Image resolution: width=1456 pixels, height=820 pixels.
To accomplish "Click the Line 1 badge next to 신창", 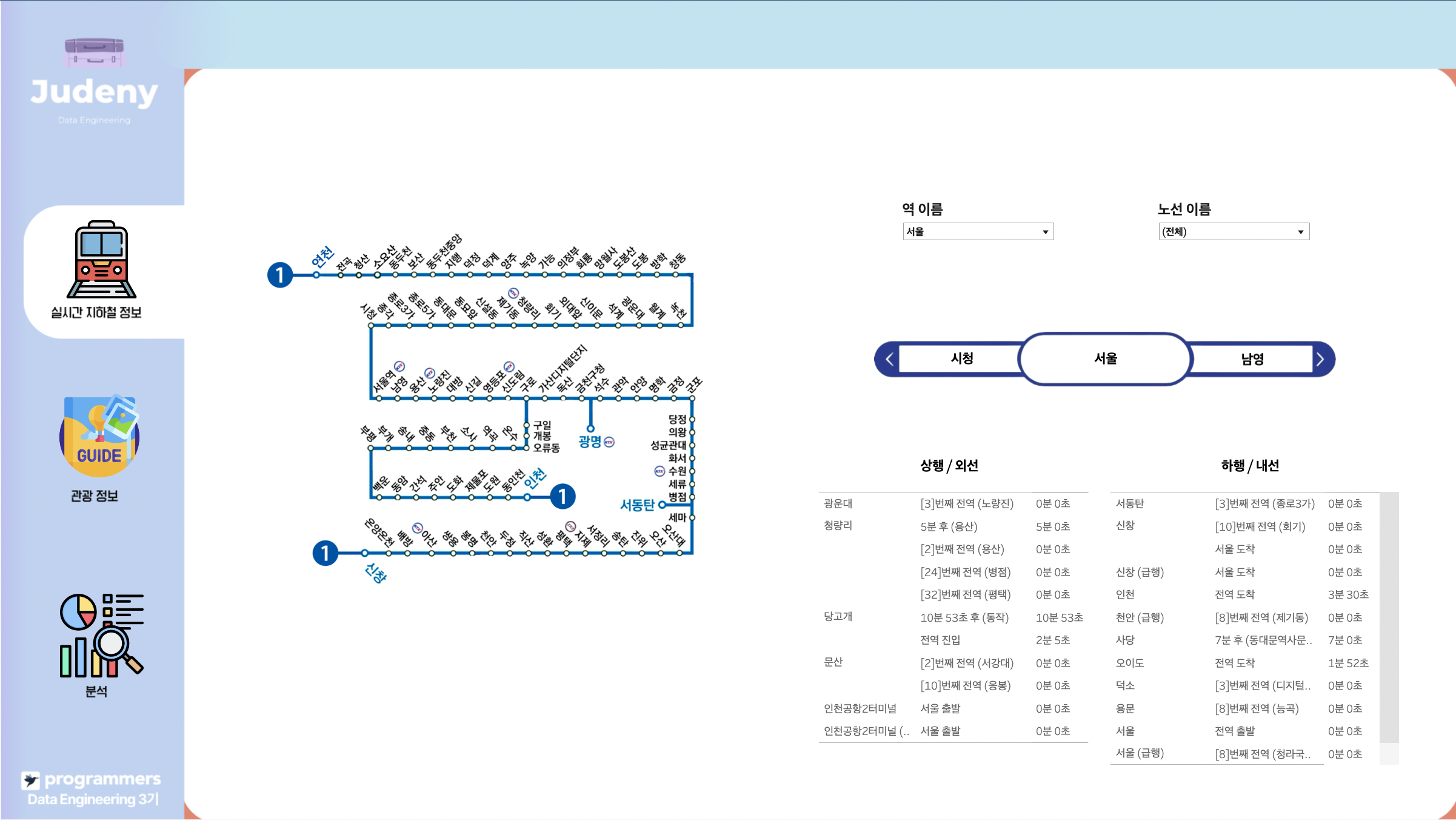I will [326, 553].
